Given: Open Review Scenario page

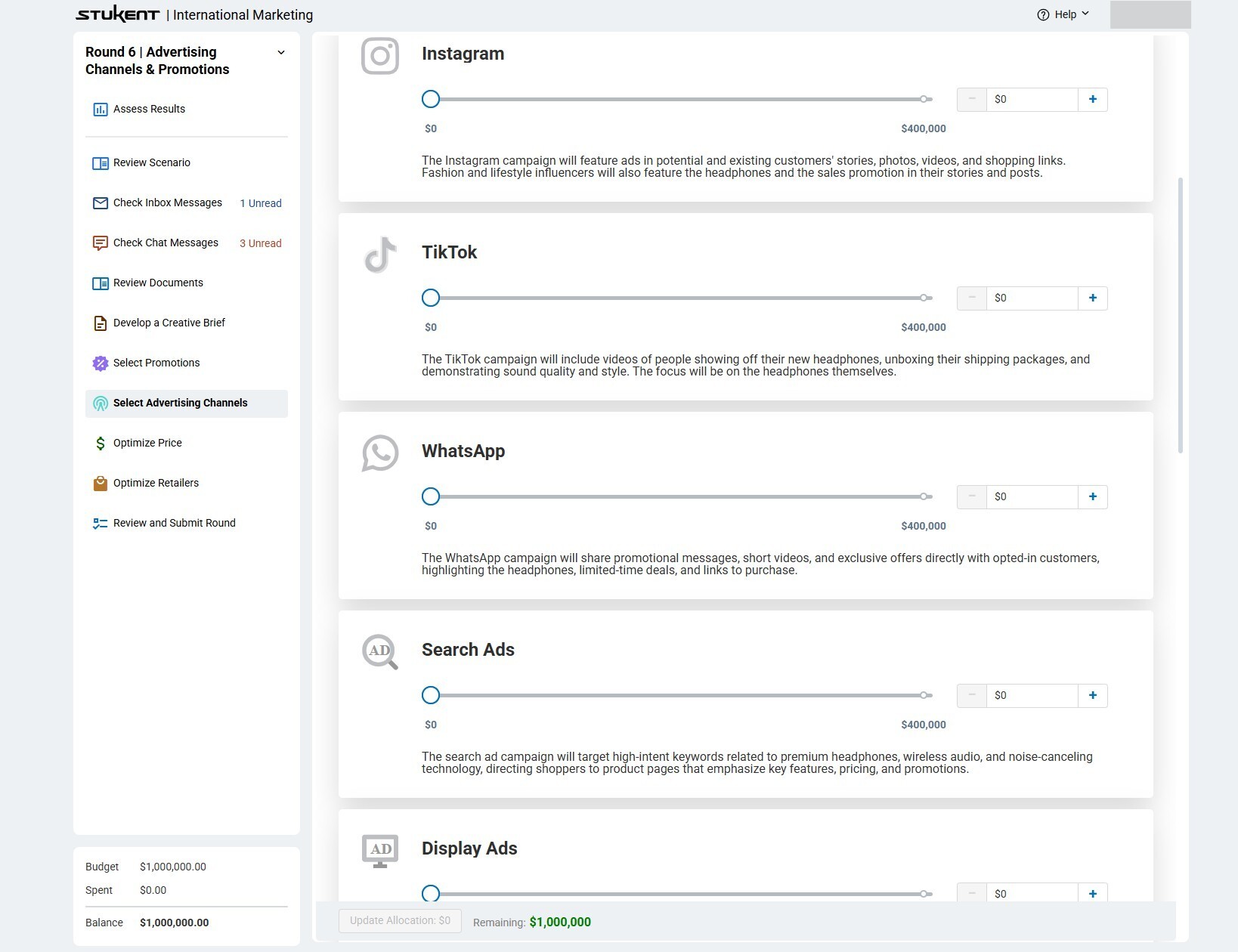Looking at the screenshot, I should pos(187,163).
